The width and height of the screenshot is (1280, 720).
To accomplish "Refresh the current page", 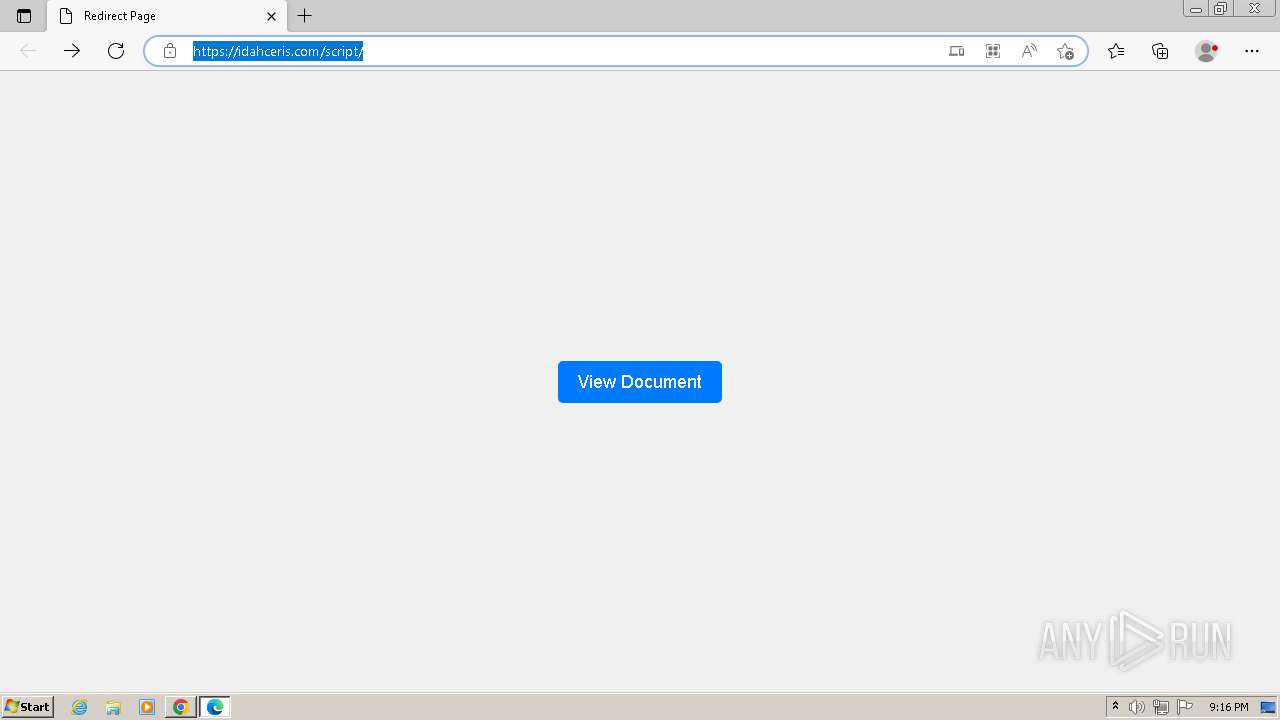I will click(x=116, y=51).
